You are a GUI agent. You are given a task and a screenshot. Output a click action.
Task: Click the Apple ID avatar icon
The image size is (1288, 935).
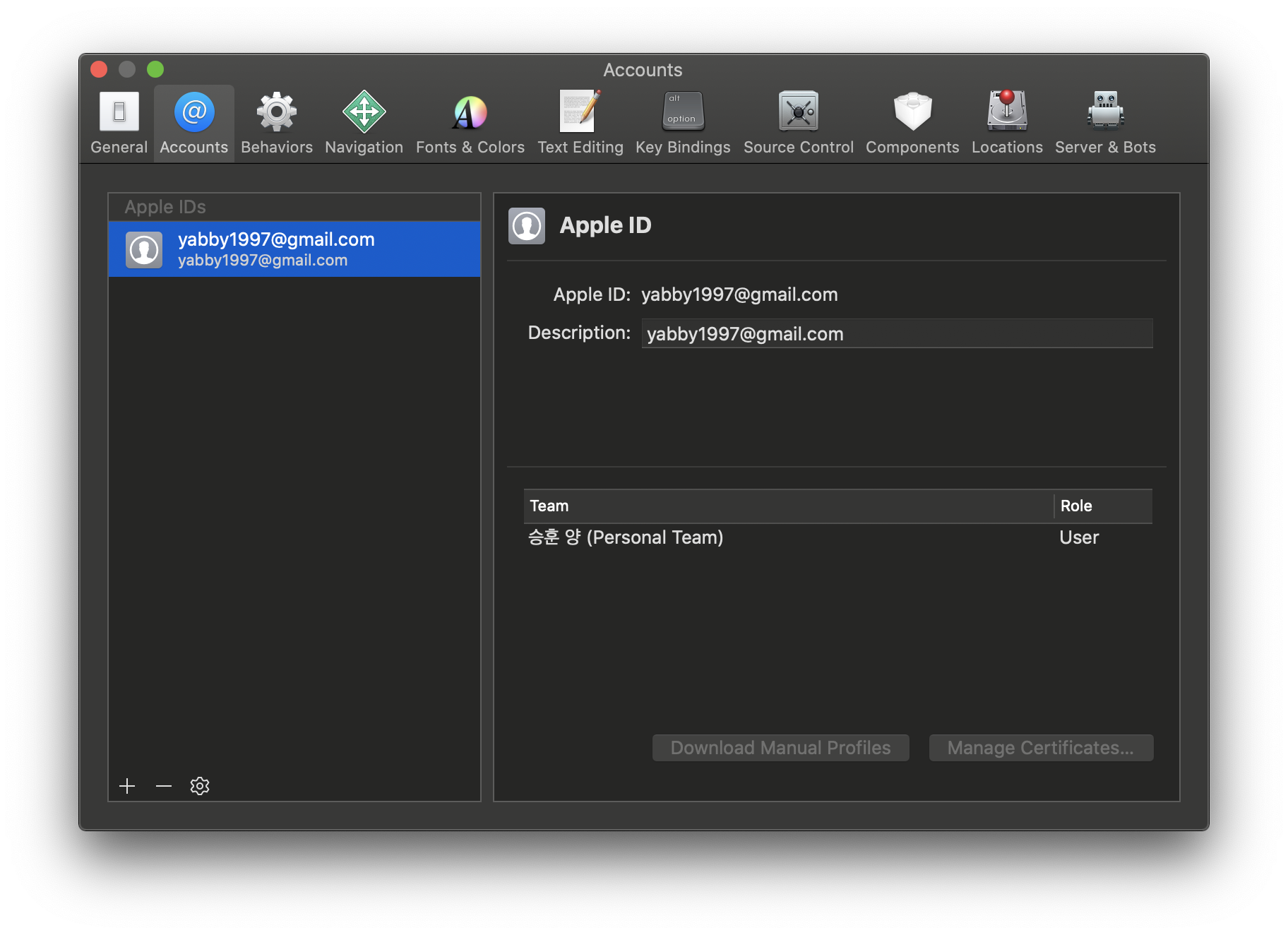click(x=526, y=226)
